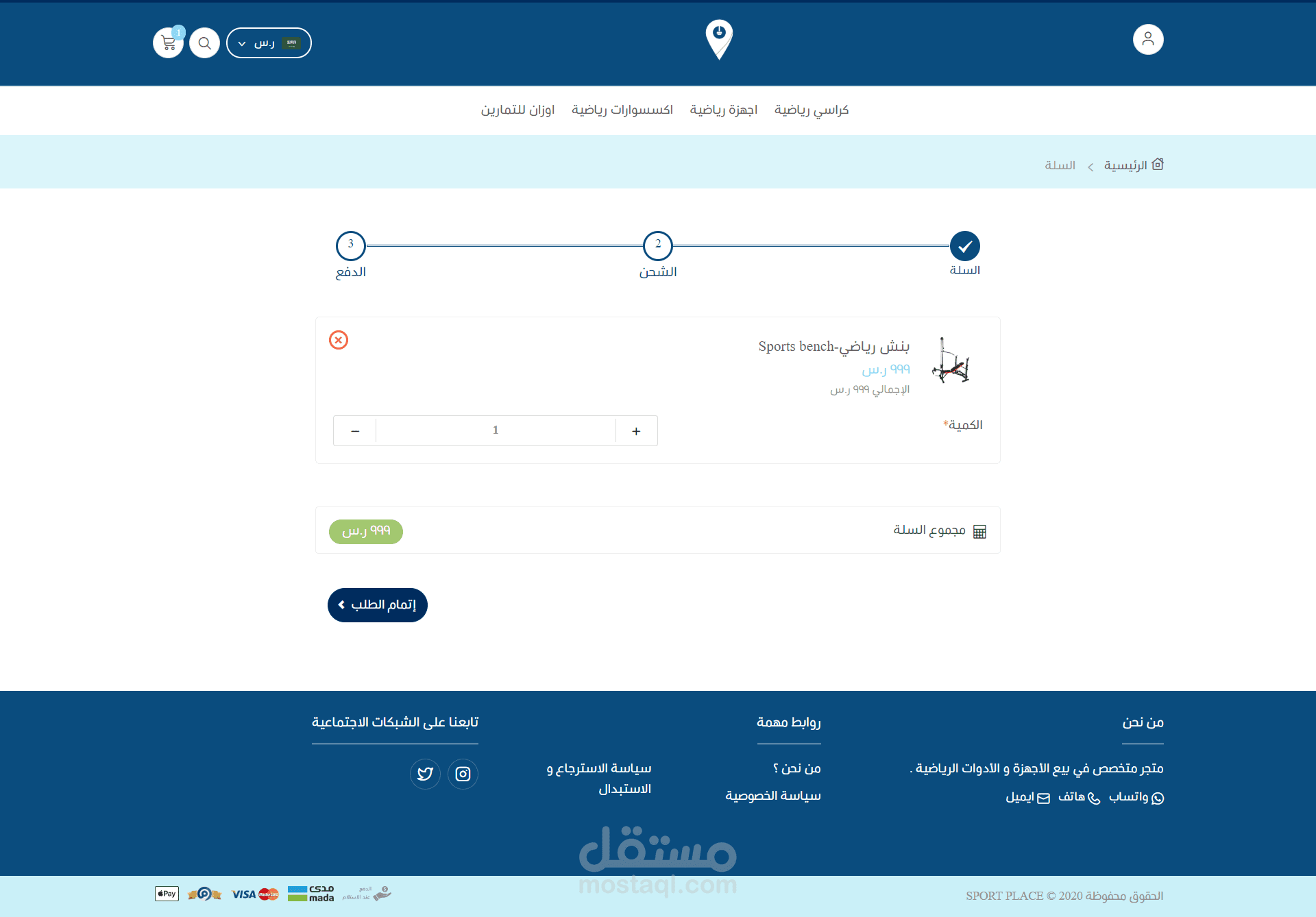Expand the ر.س currency dropdown
This screenshot has height=917, width=1316.
tap(269, 43)
